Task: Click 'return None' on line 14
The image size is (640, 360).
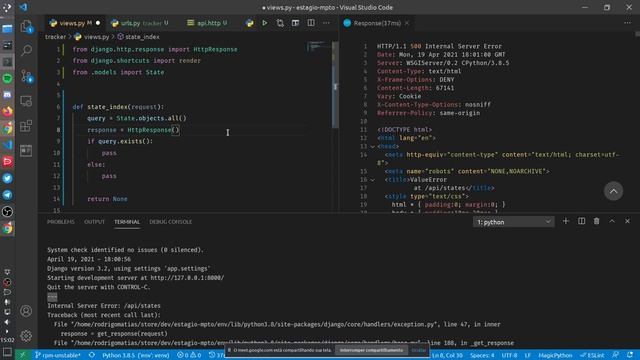Action: coord(107,199)
